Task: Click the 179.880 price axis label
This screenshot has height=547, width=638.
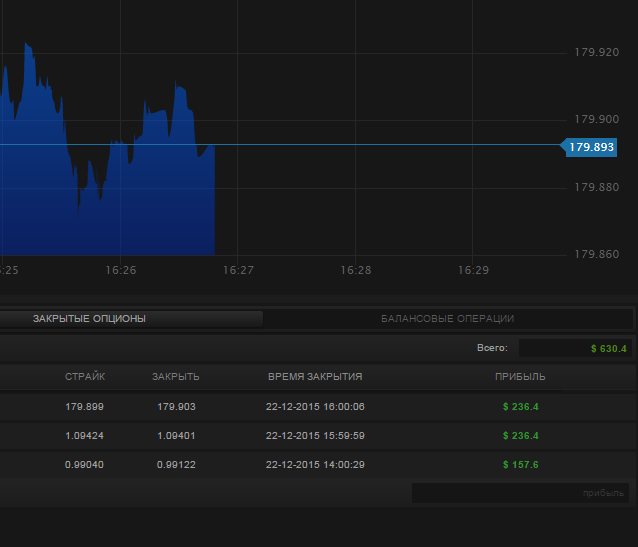Action: (x=596, y=187)
